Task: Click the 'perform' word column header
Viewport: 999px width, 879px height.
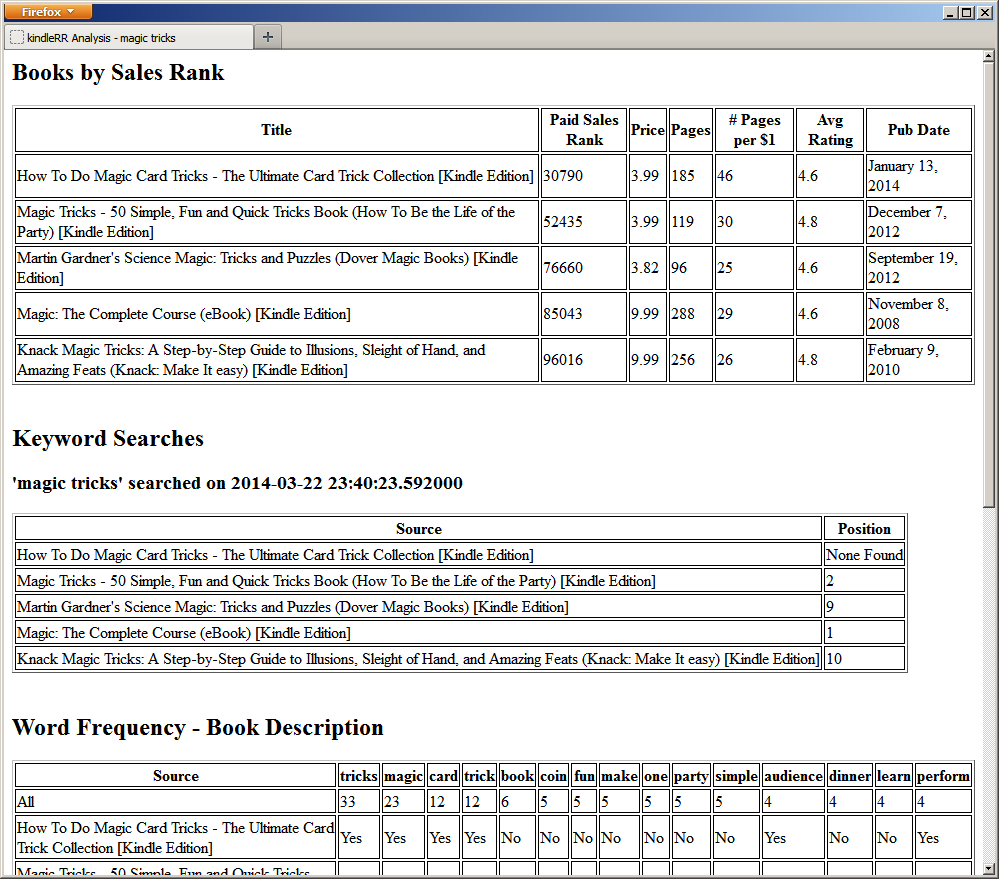Action: point(943,776)
